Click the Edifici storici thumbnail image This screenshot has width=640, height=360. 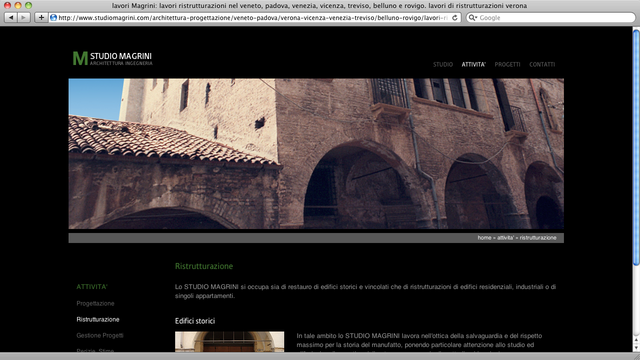[x=229, y=342]
